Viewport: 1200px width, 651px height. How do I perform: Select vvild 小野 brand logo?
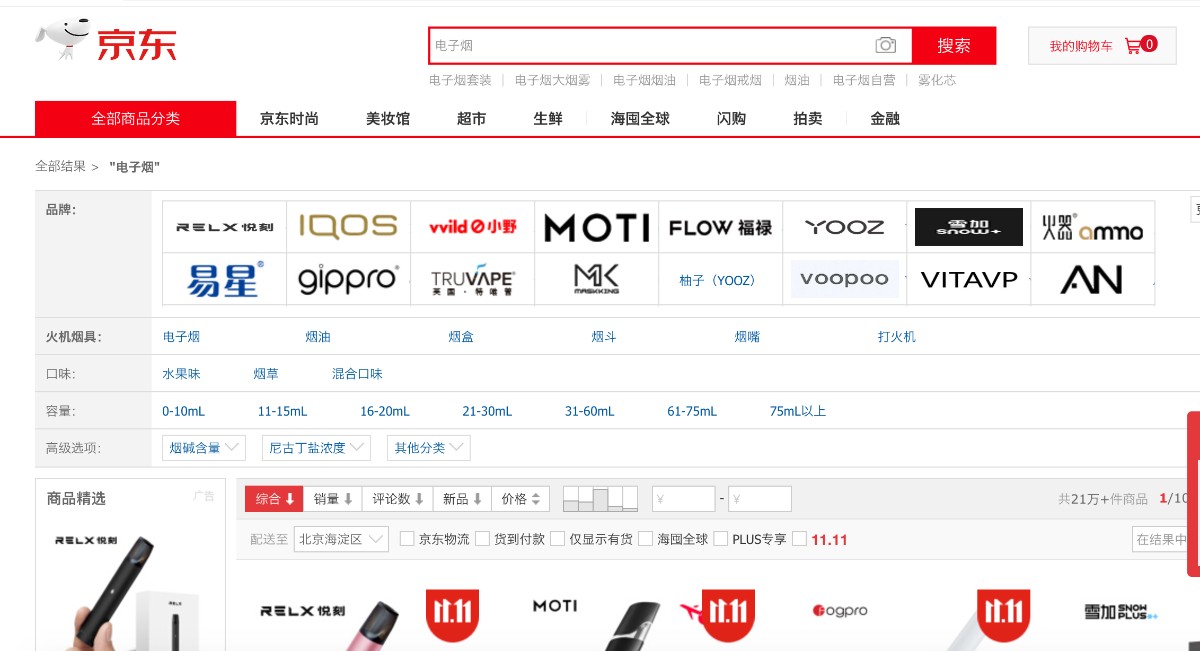472,227
